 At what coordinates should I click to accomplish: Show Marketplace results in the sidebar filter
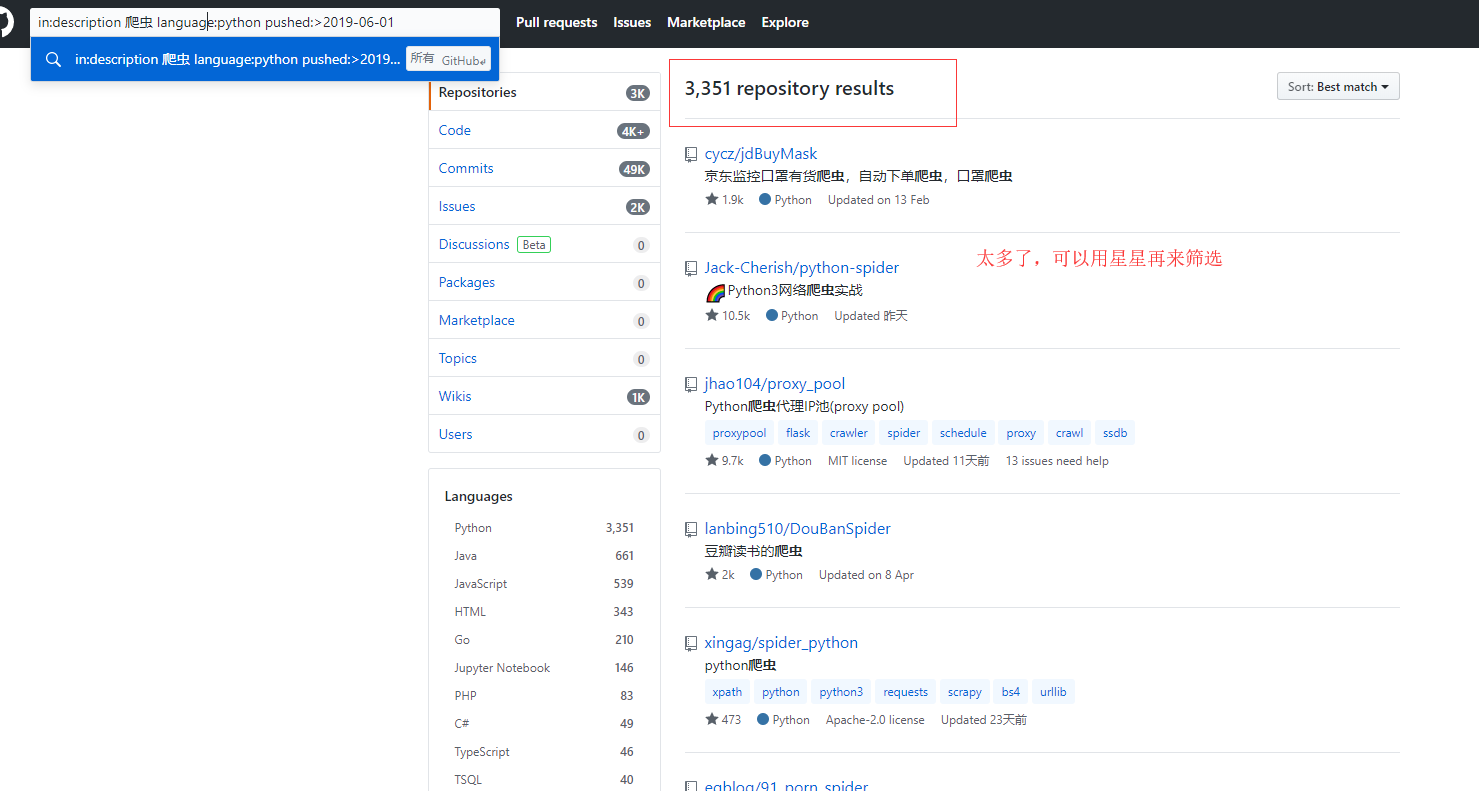pyautogui.click(x=544, y=320)
